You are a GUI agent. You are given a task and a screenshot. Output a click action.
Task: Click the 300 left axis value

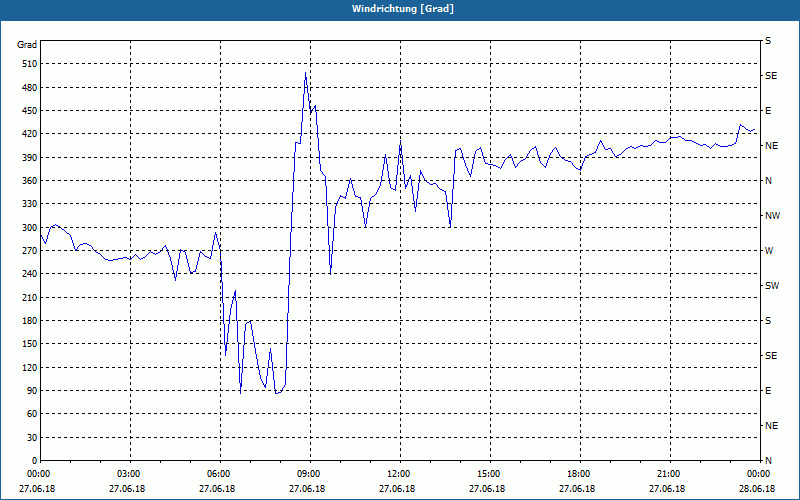tap(29, 228)
